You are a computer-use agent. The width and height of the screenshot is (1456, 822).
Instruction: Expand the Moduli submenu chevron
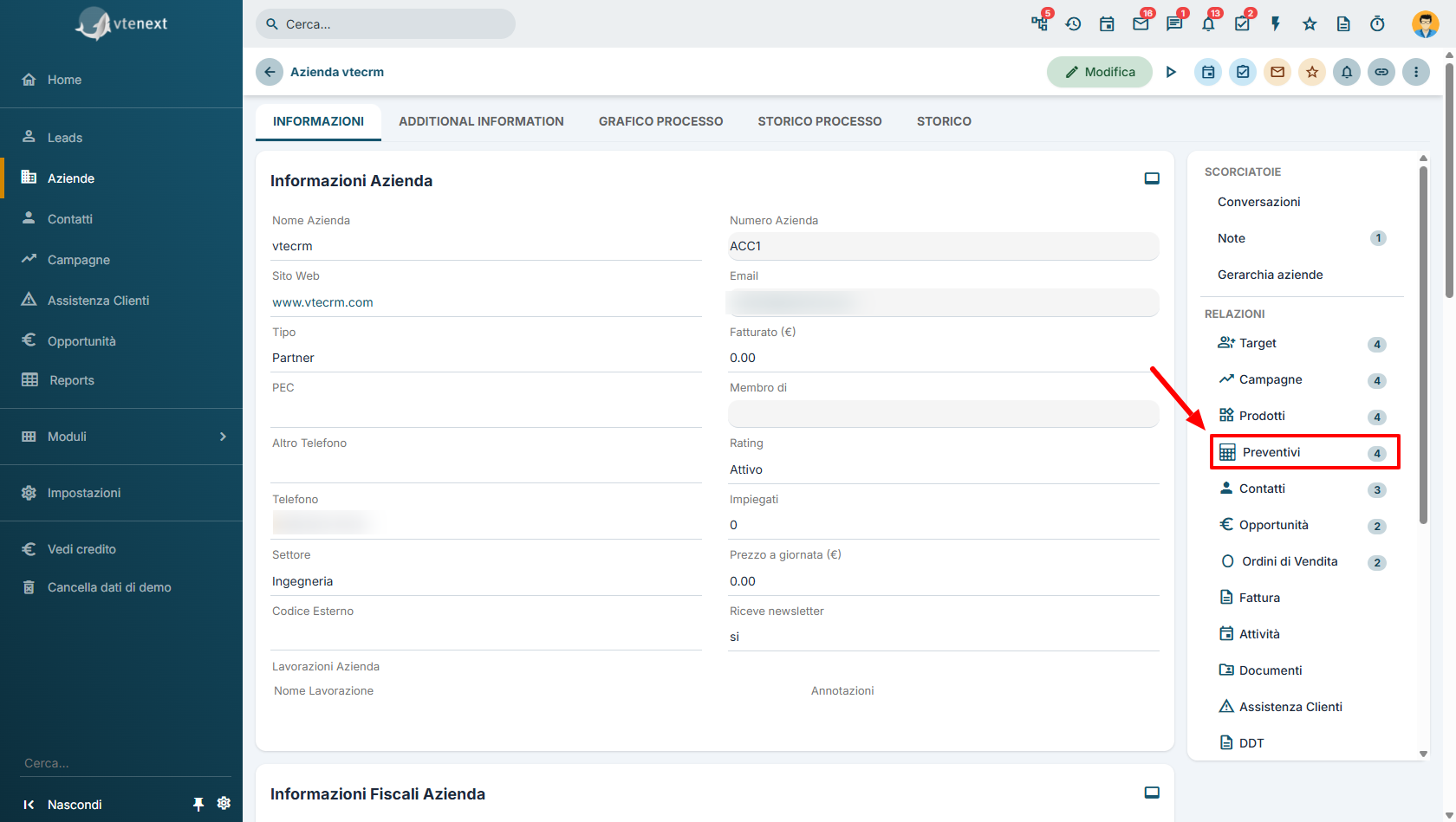tap(223, 437)
